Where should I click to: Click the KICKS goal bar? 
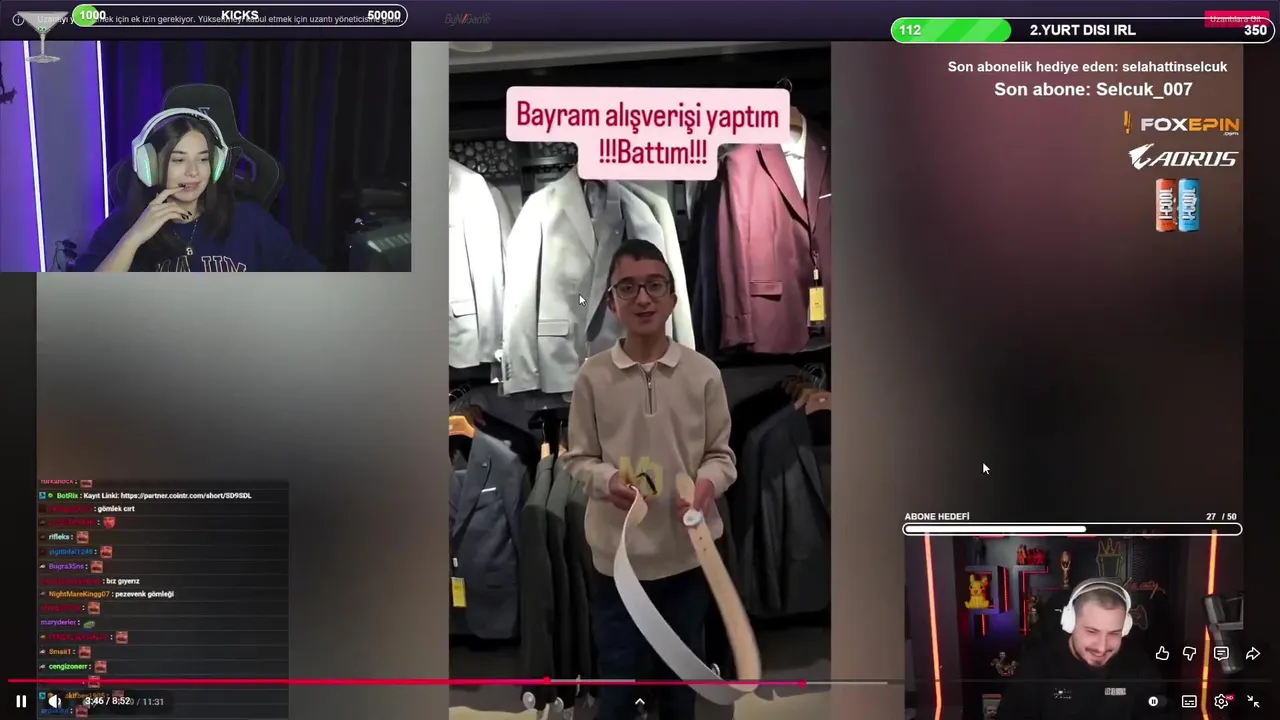click(x=240, y=15)
